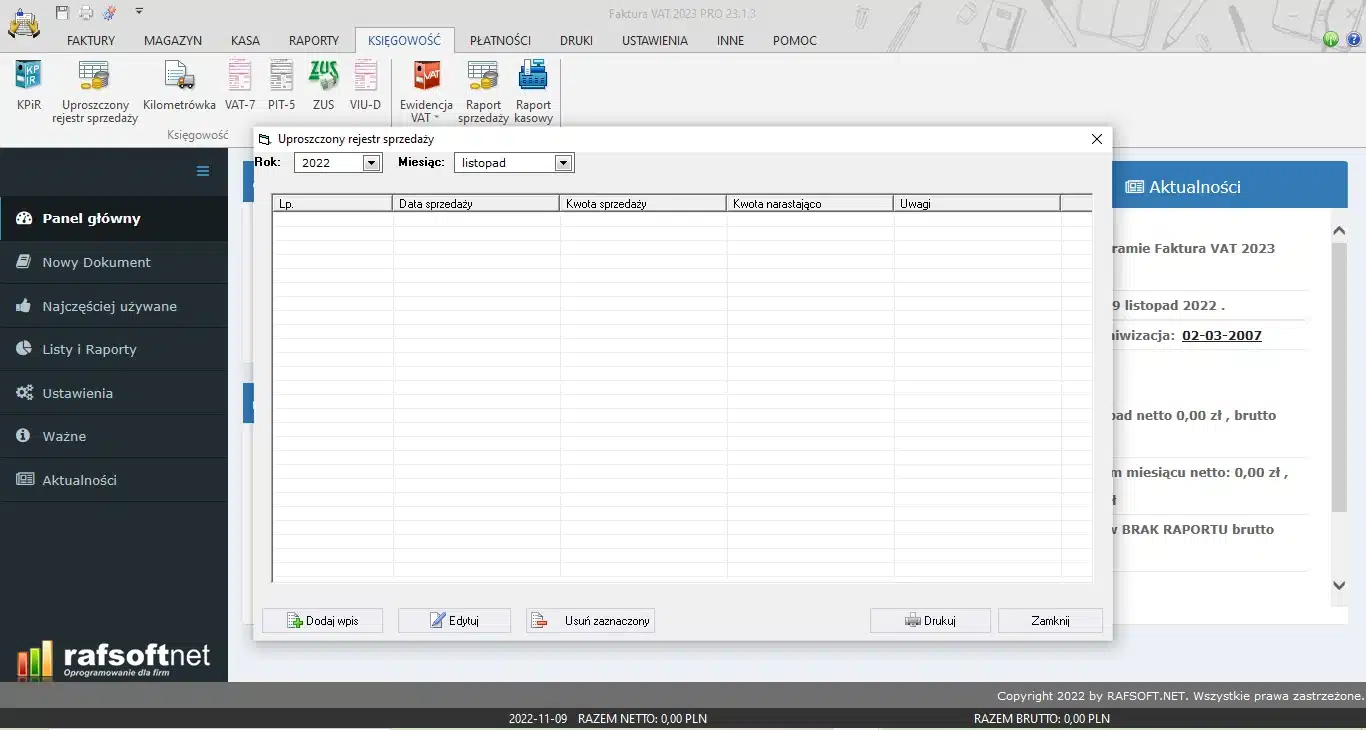Select Nowy Dokument in the sidebar
Viewport: 1366px width, 730px height.
point(96,262)
